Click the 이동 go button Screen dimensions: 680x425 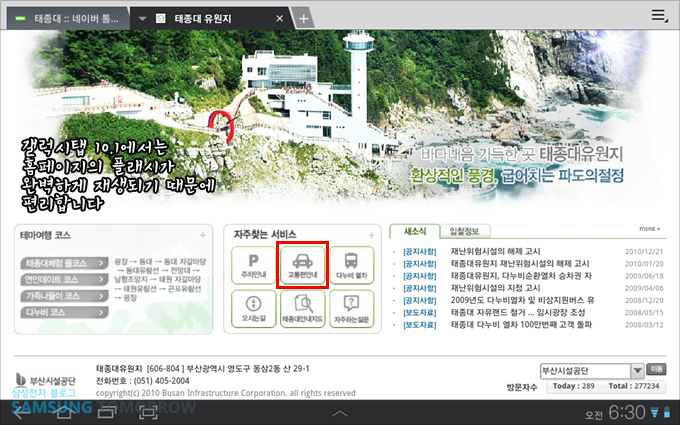[x=656, y=369]
